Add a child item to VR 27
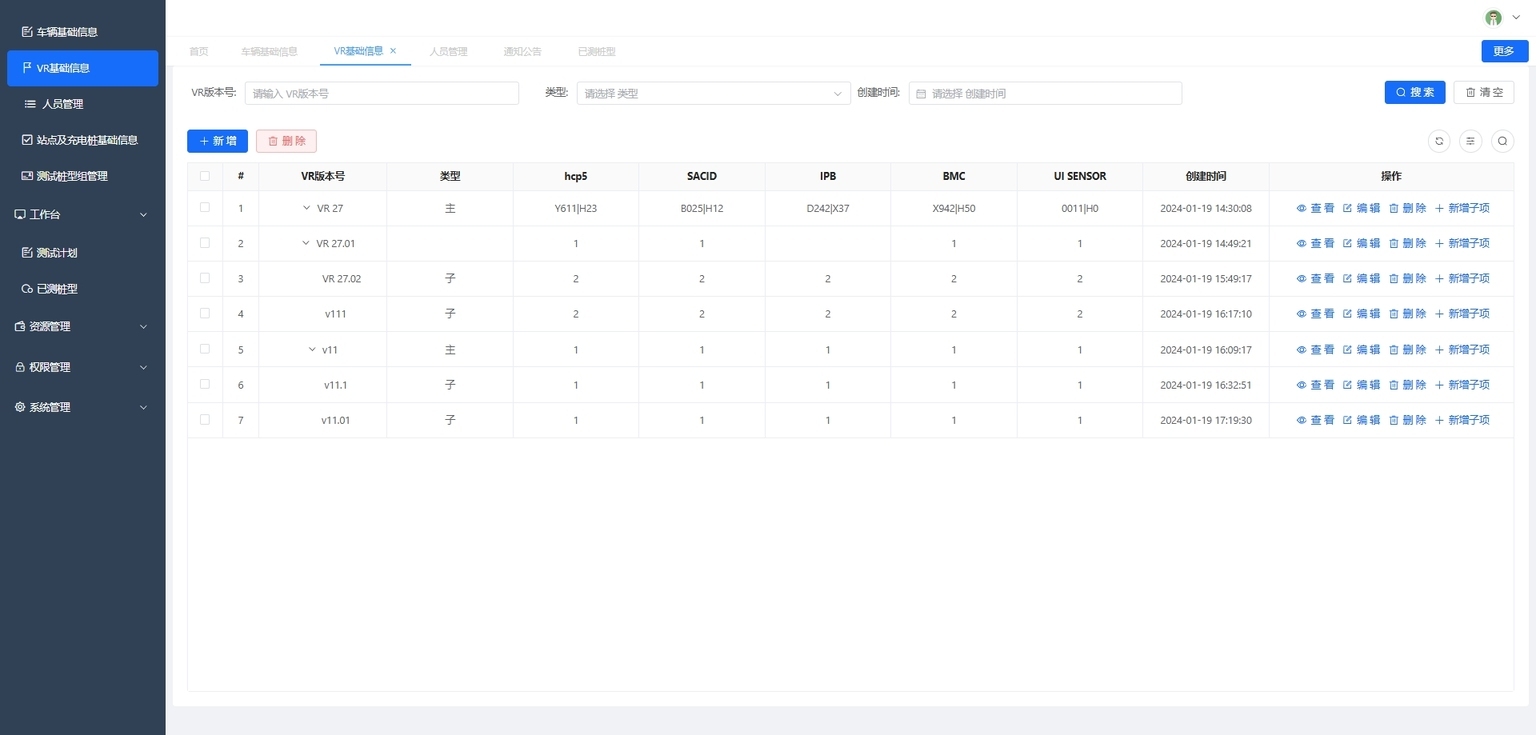The image size is (1536, 735). pos(1462,208)
